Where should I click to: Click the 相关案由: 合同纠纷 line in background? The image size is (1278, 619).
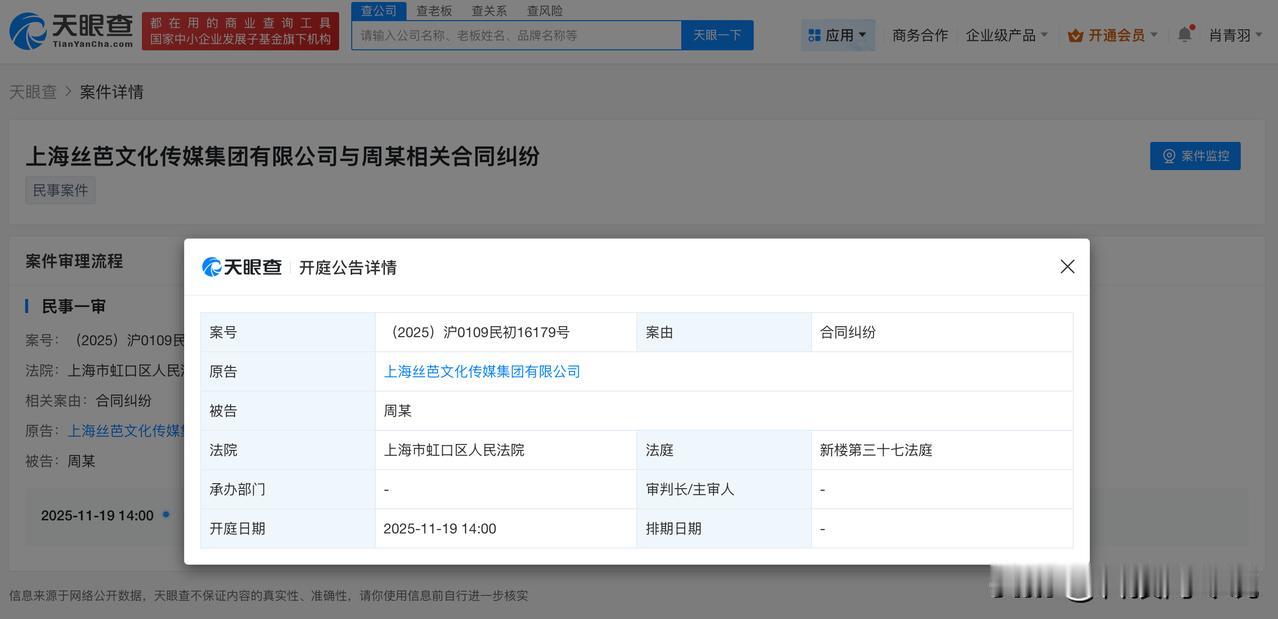click(x=89, y=400)
